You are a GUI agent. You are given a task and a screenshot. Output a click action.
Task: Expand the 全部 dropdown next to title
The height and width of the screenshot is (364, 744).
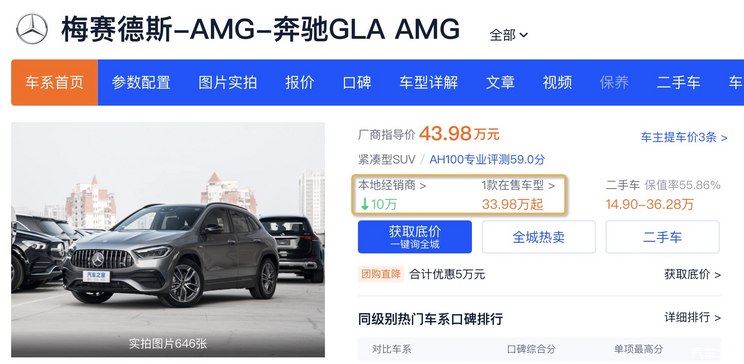tap(509, 35)
